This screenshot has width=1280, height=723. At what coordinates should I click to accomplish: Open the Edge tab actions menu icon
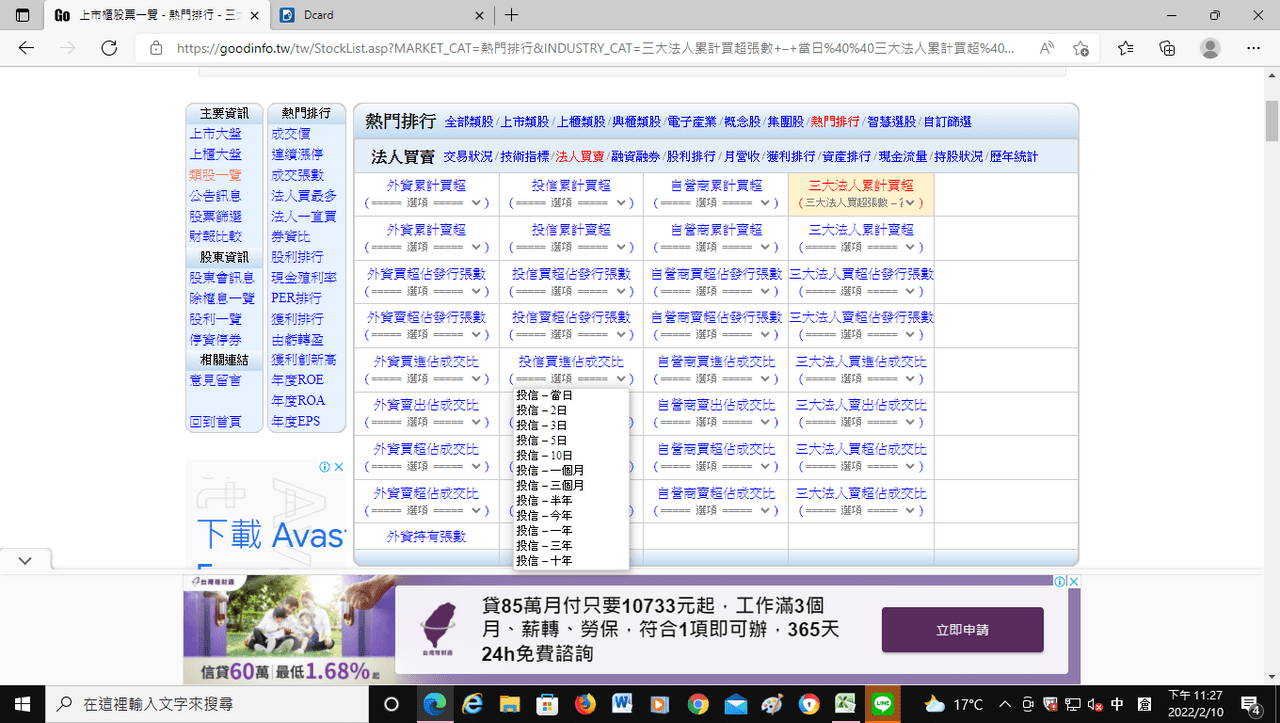coord(23,15)
